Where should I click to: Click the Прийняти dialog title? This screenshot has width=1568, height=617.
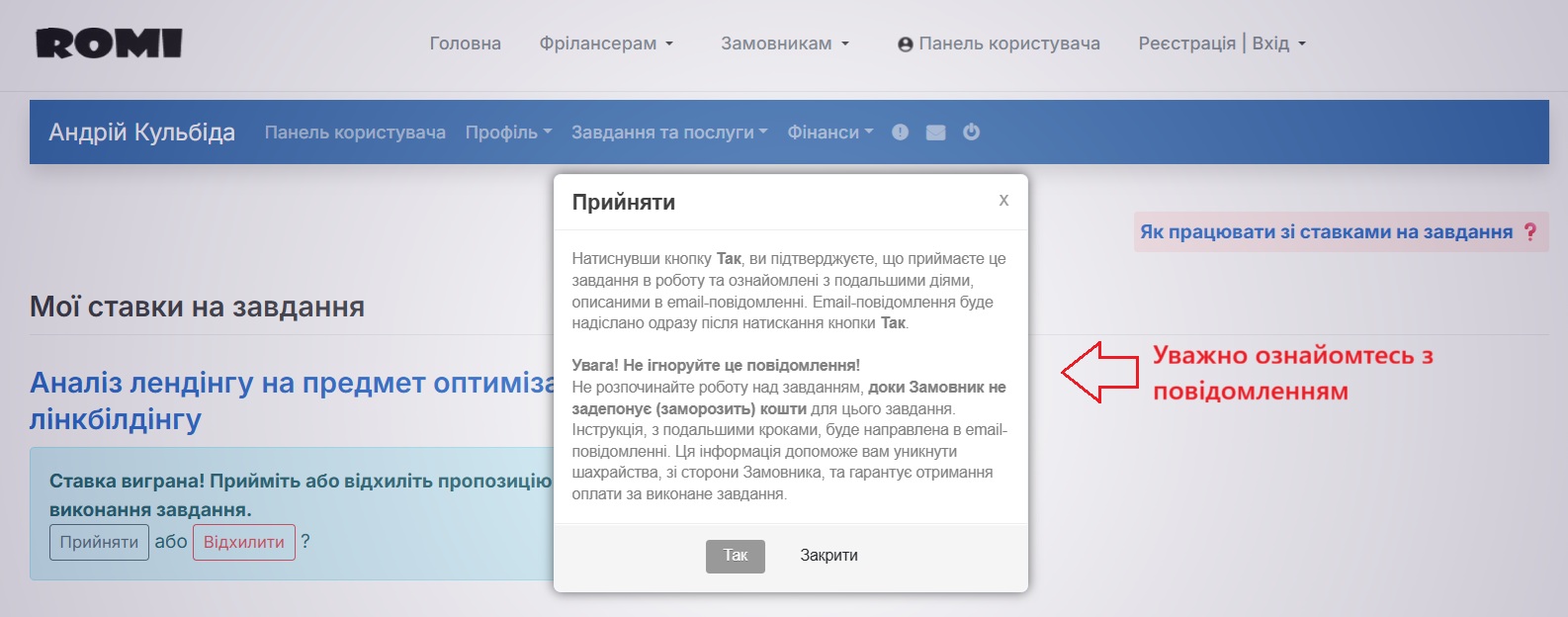pos(624,202)
